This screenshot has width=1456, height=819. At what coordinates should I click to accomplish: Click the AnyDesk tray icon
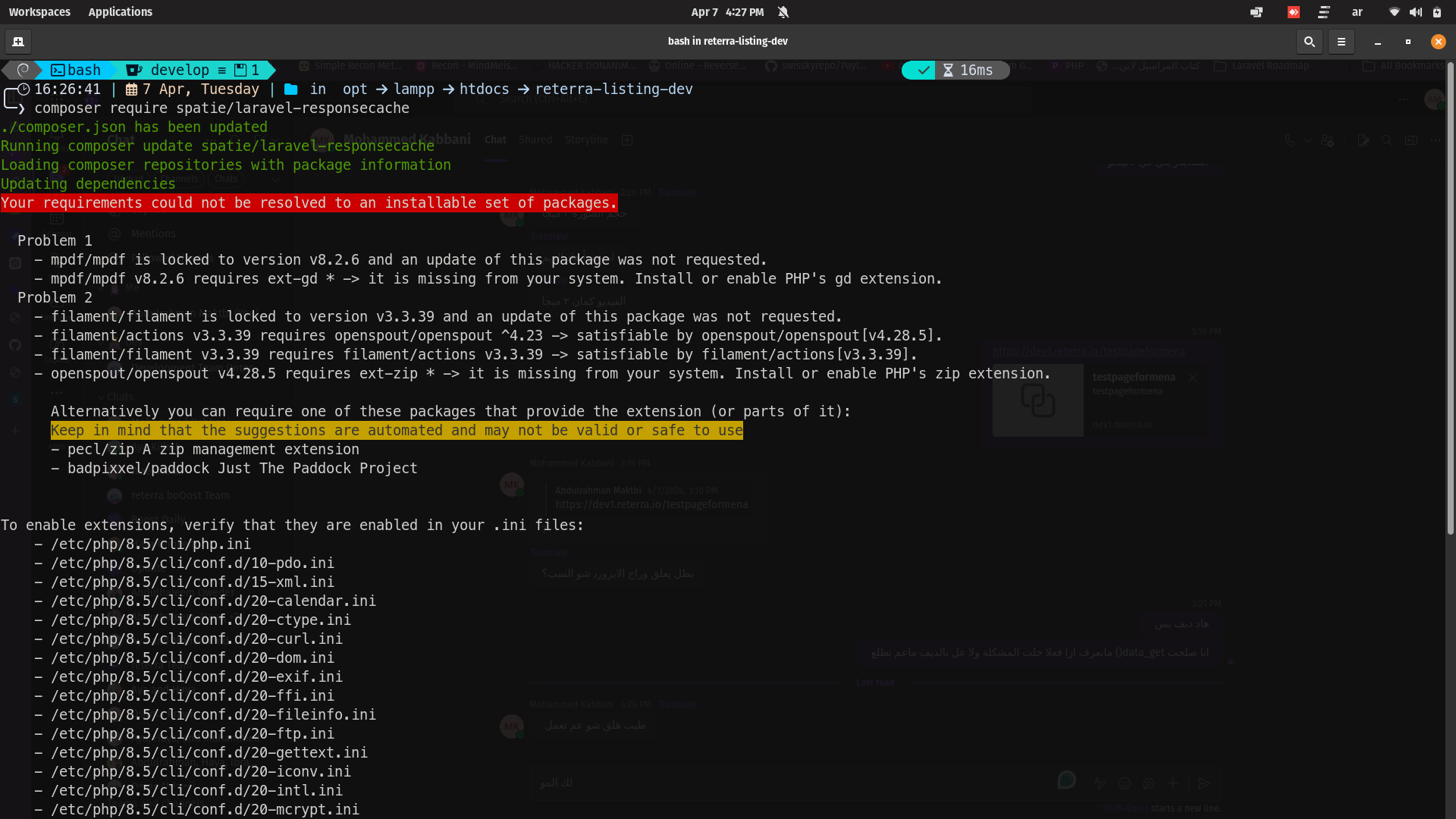pos(1294,12)
